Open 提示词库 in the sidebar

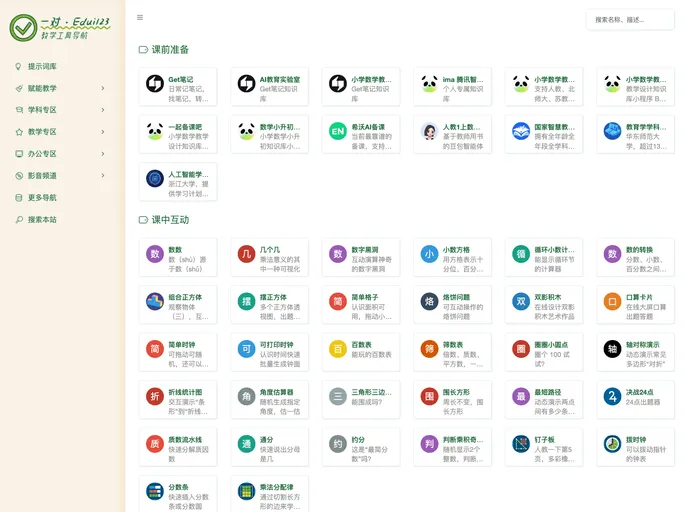pyautogui.click(x=42, y=66)
